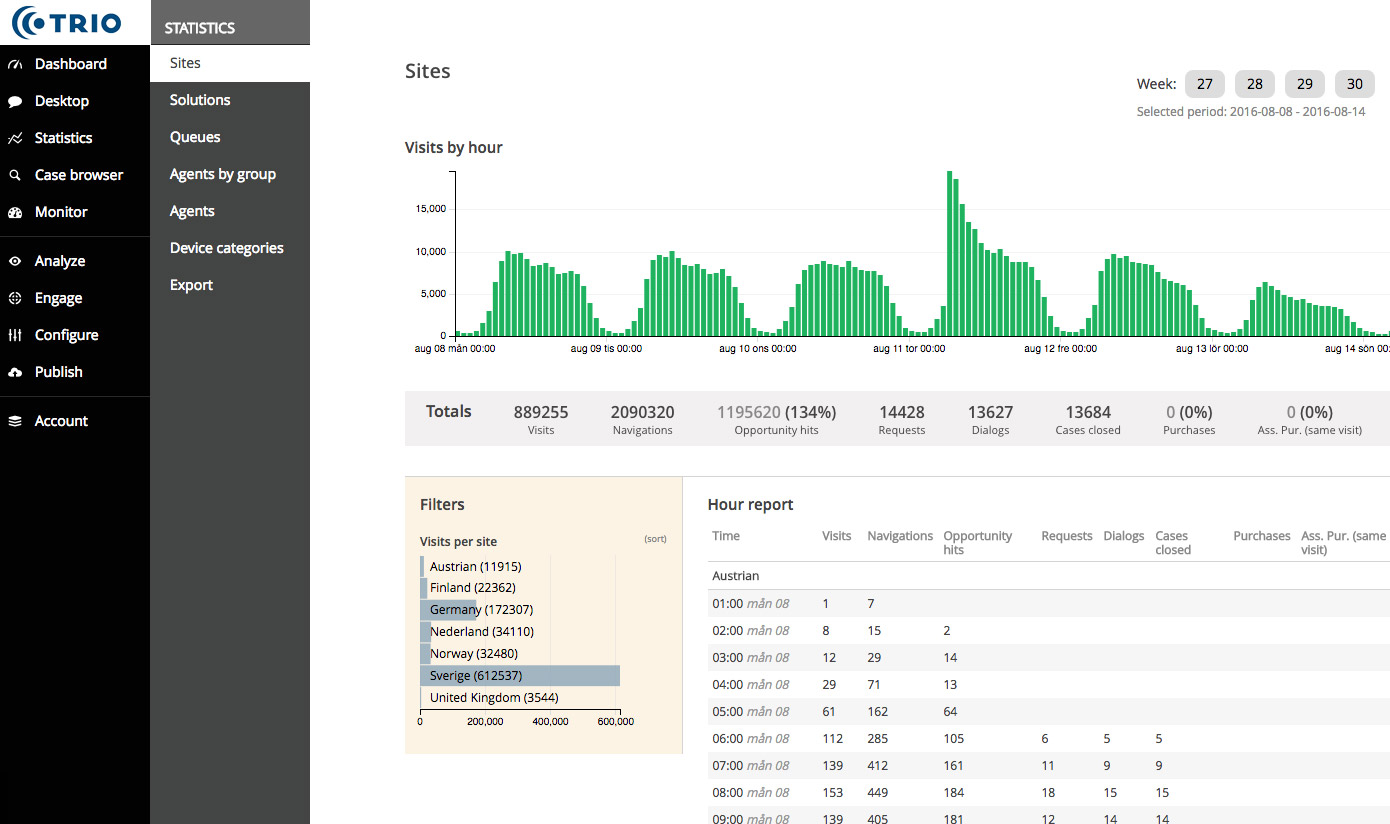Click the Case browser magnifier icon

tap(15, 175)
